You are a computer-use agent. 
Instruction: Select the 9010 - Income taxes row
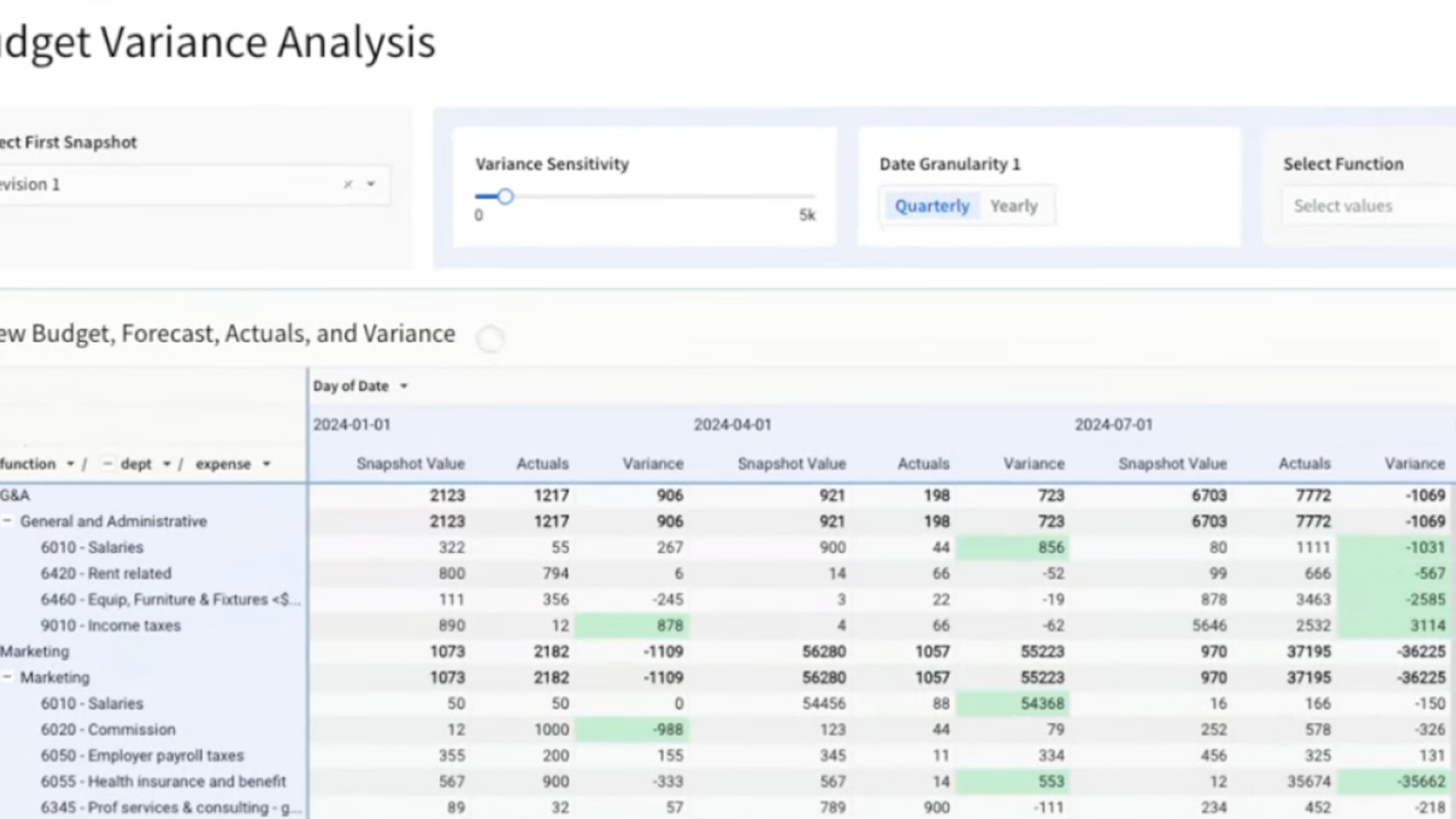pyautogui.click(x=111, y=625)
